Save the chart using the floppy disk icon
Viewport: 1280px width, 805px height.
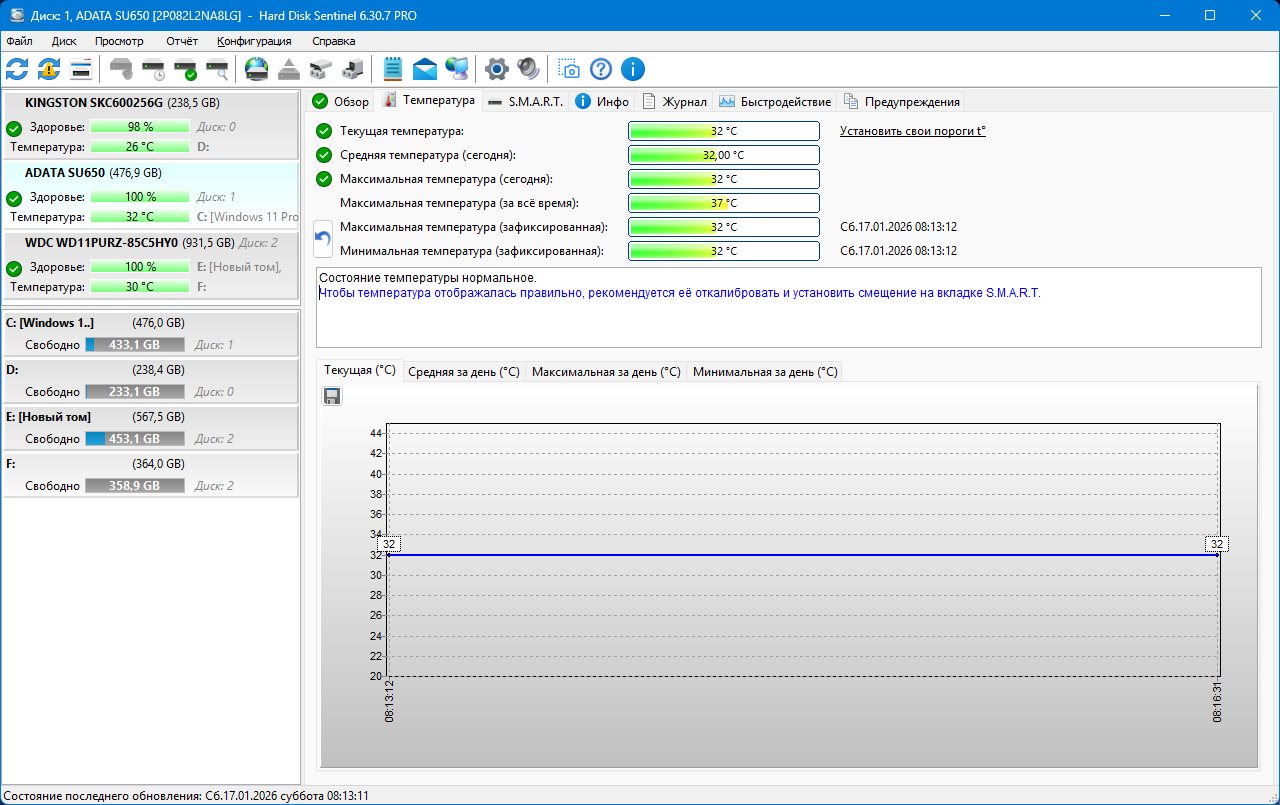[332, 396]
